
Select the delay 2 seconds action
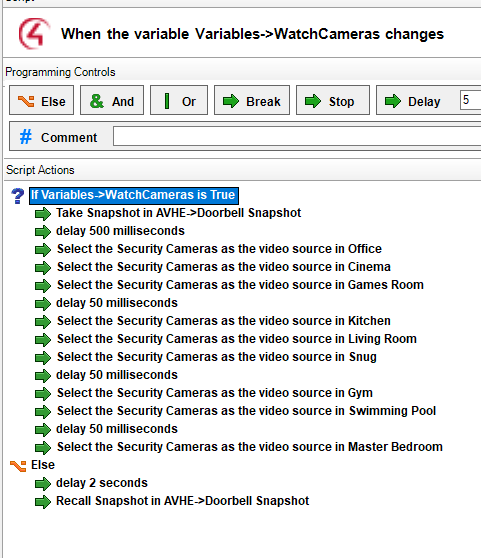coord(102,483)
